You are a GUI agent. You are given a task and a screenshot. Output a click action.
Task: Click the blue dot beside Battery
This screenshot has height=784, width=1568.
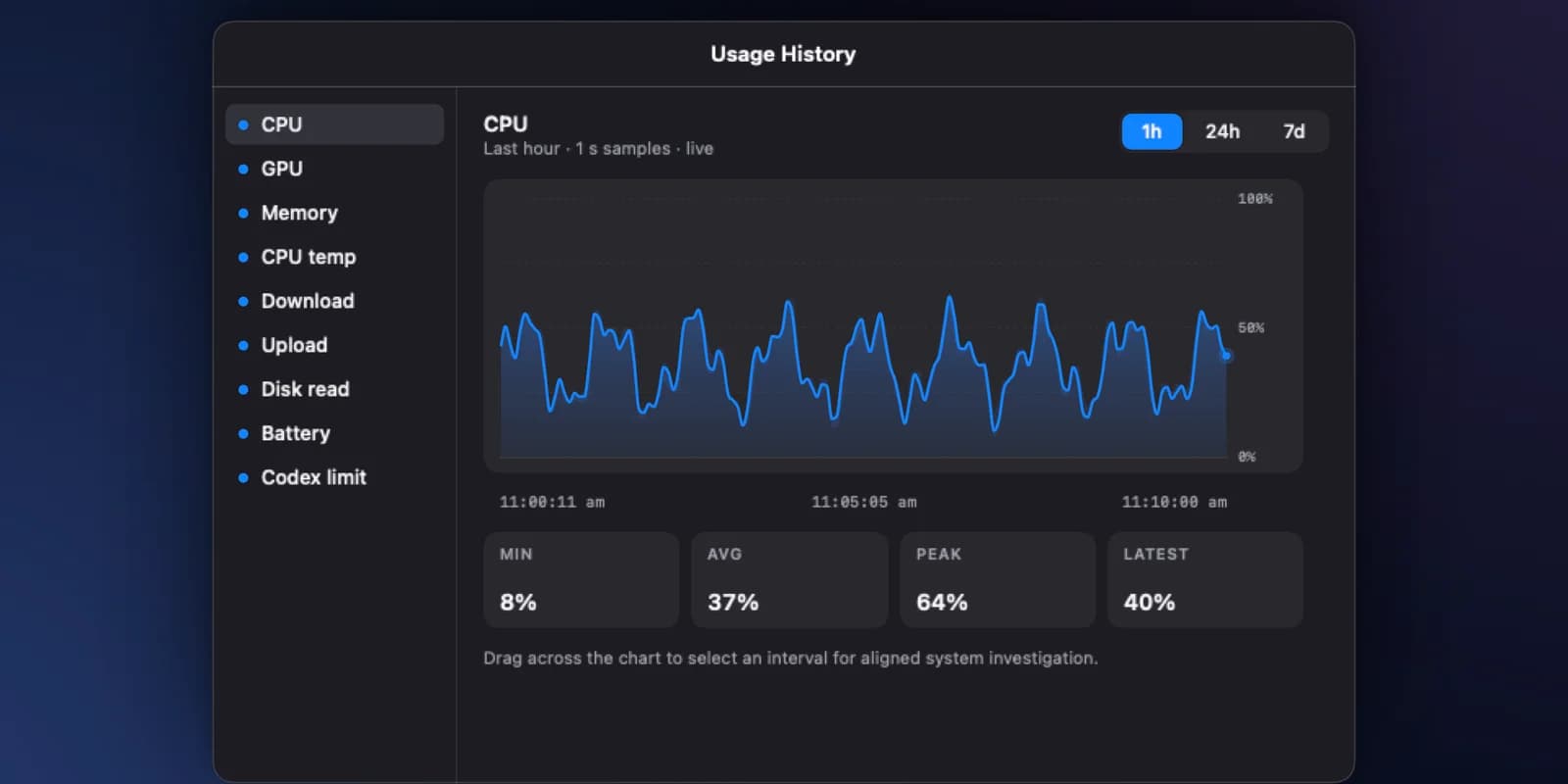243,434
